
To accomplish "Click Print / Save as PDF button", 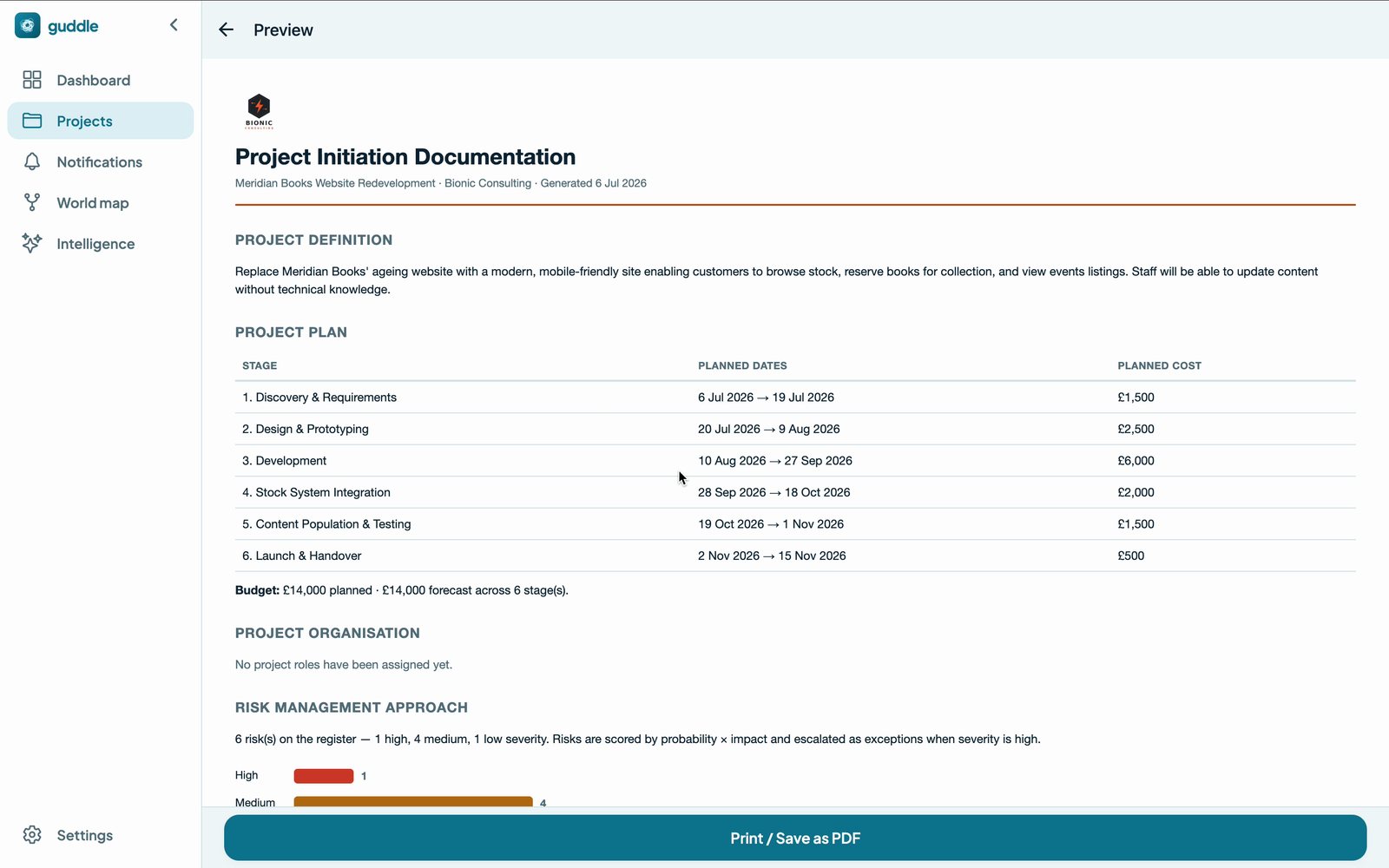I will tap(795, 838).
